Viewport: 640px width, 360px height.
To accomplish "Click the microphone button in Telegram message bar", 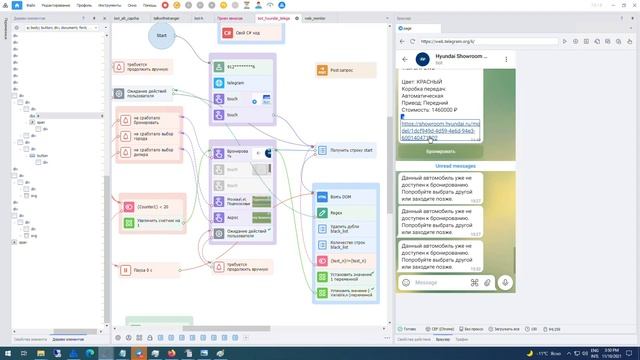I will (x=505, y=282).
